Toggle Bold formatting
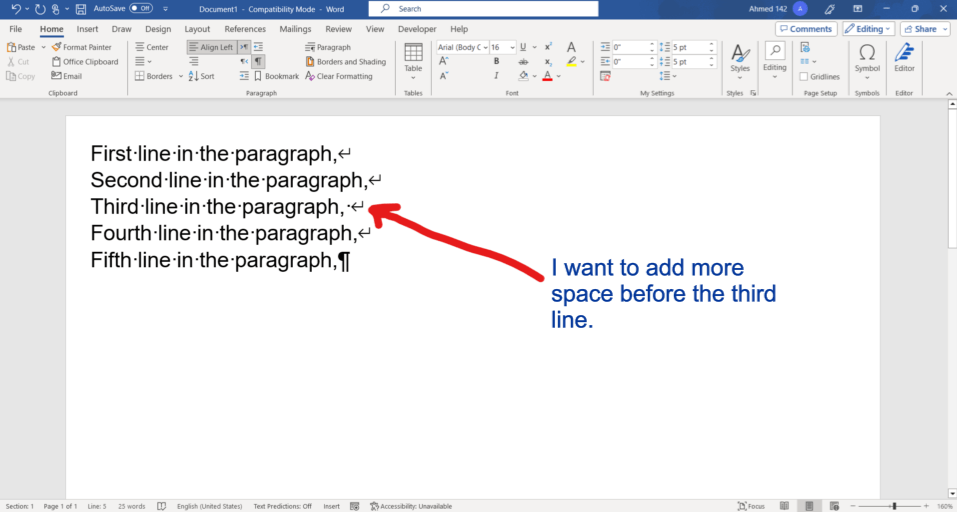957x512 pixels. click(x=496, y=62)
